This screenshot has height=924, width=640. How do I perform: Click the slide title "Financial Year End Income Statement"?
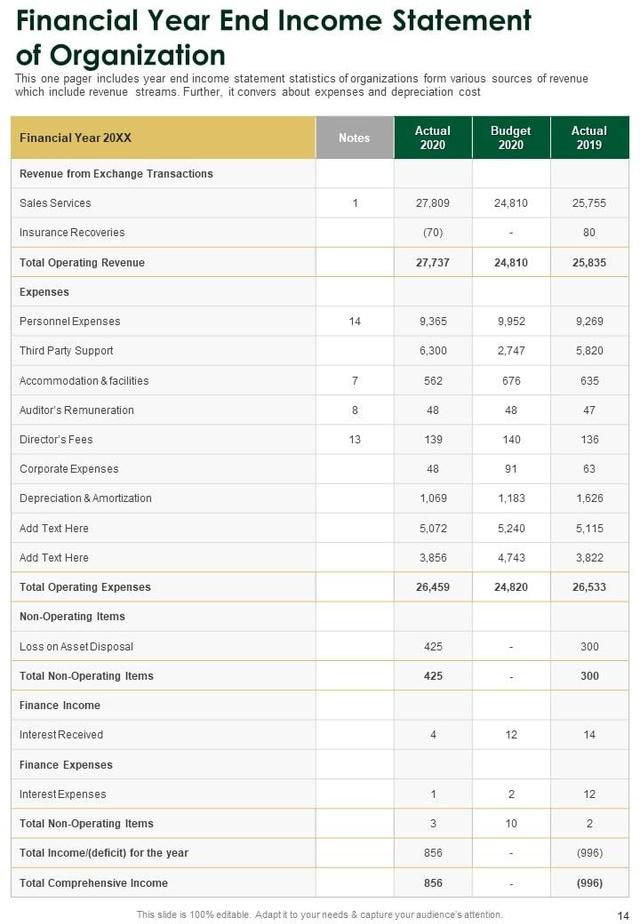[x=274, y=20]
